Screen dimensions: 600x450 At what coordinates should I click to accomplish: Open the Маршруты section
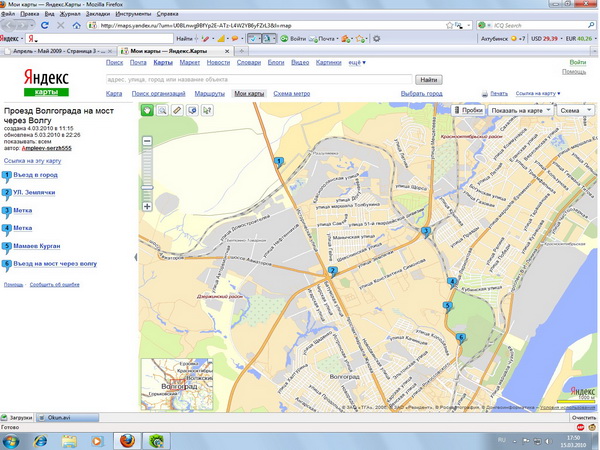pos(209,93)
